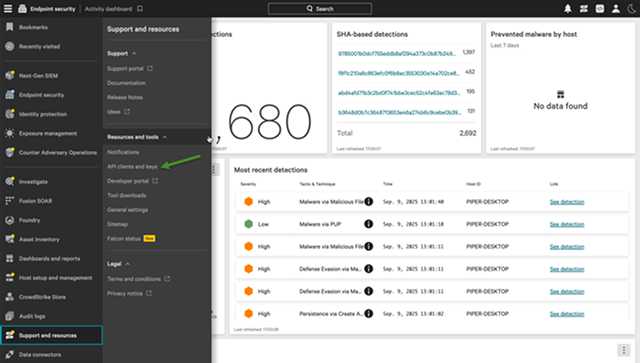This screenshot has height=363, width=640.
Task: Open the widget options three-dot menu at bottom right
Action: (x=623, y=350)
